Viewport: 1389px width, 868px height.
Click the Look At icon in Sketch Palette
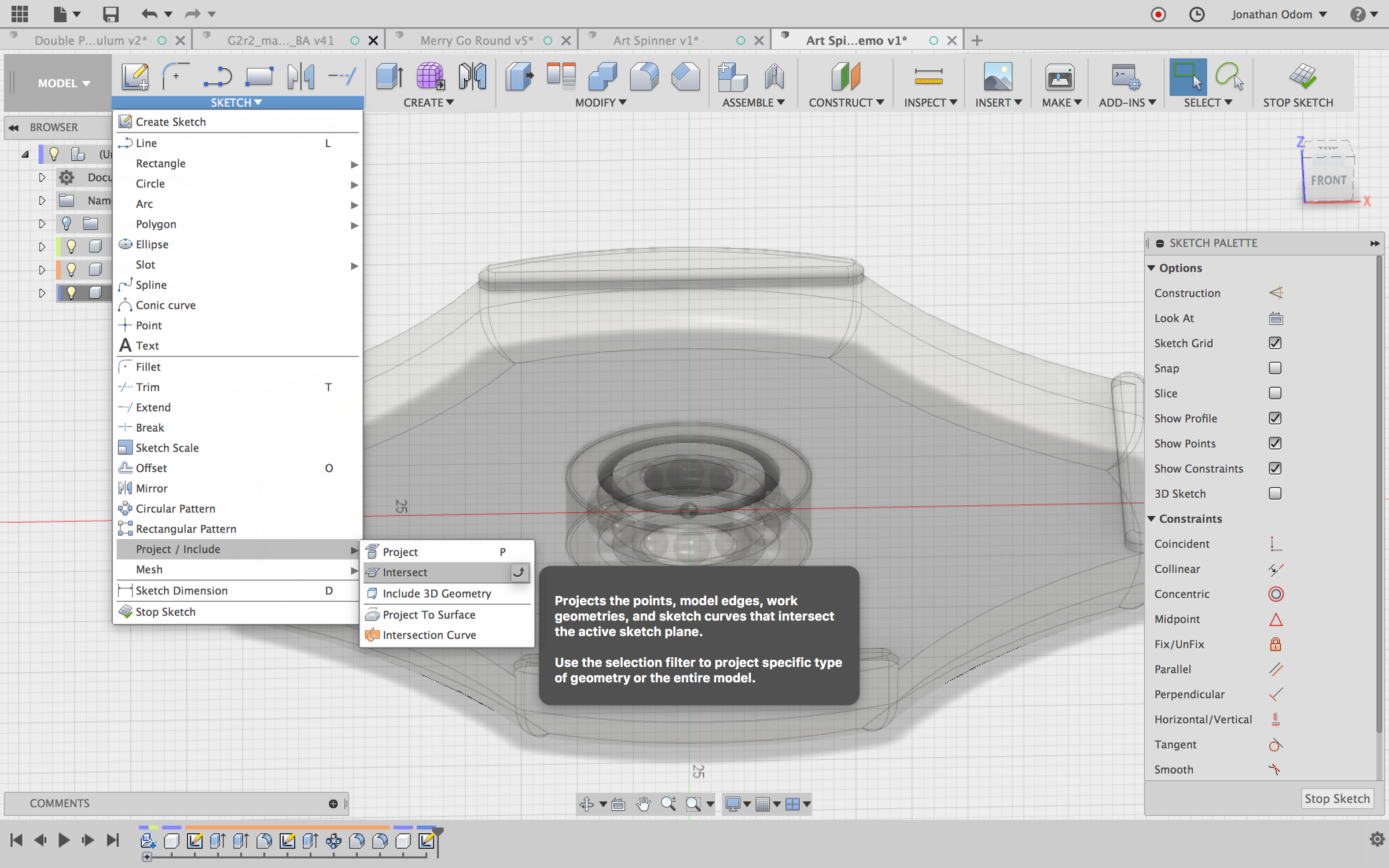pyautogui.click(x=1276, y=318)
